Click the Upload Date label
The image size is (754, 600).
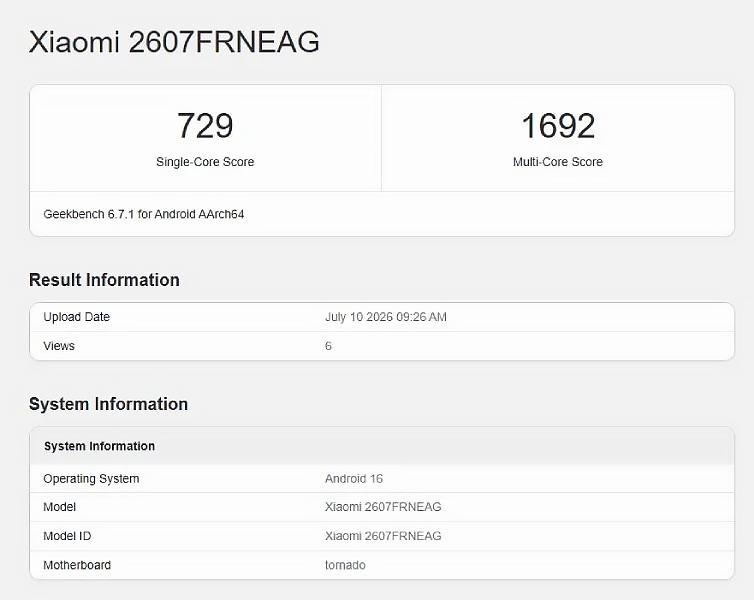pyautogui.click(x=76, y=317)
